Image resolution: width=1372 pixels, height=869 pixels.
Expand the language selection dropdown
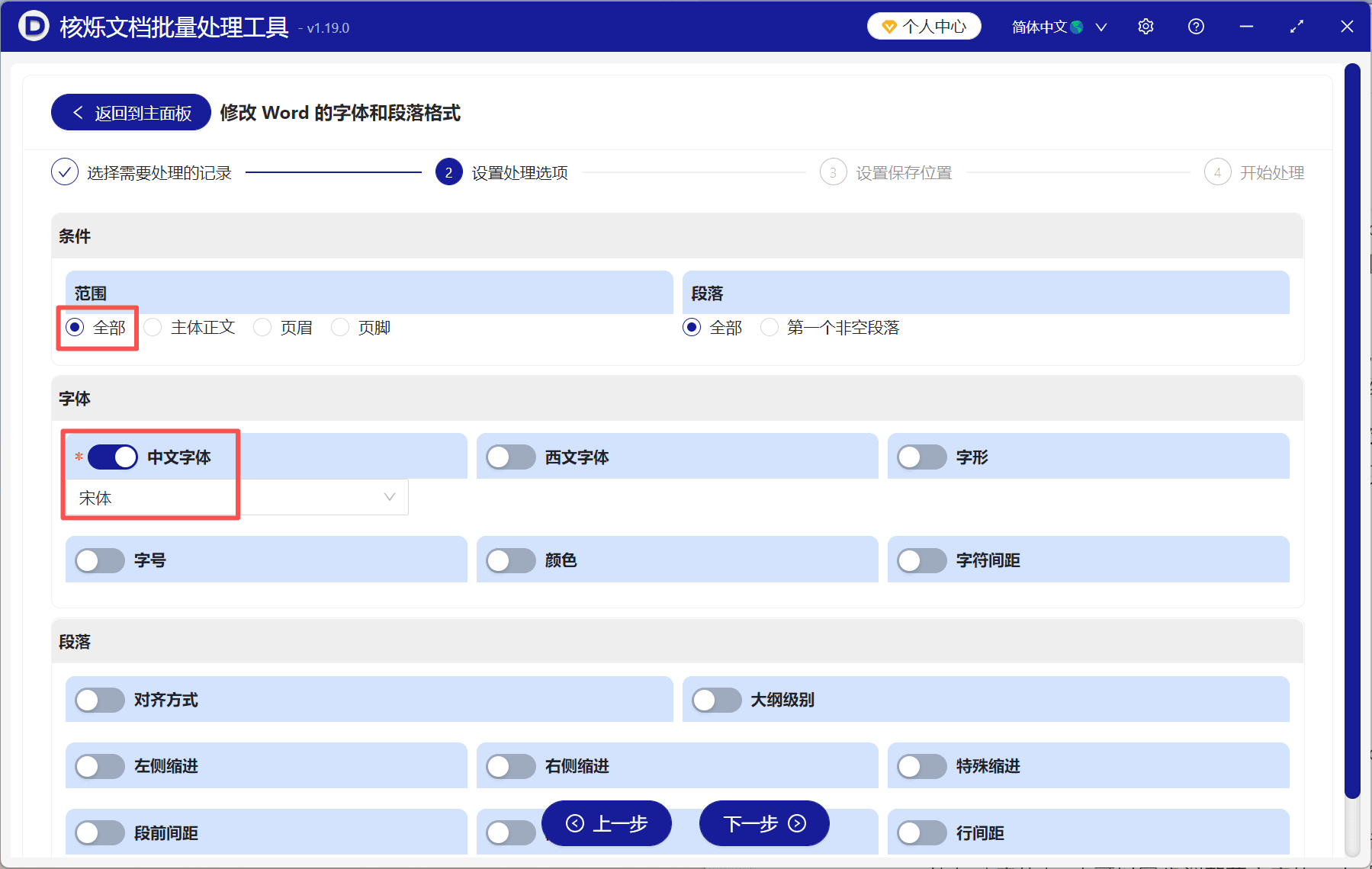[x=1101, y=27]
